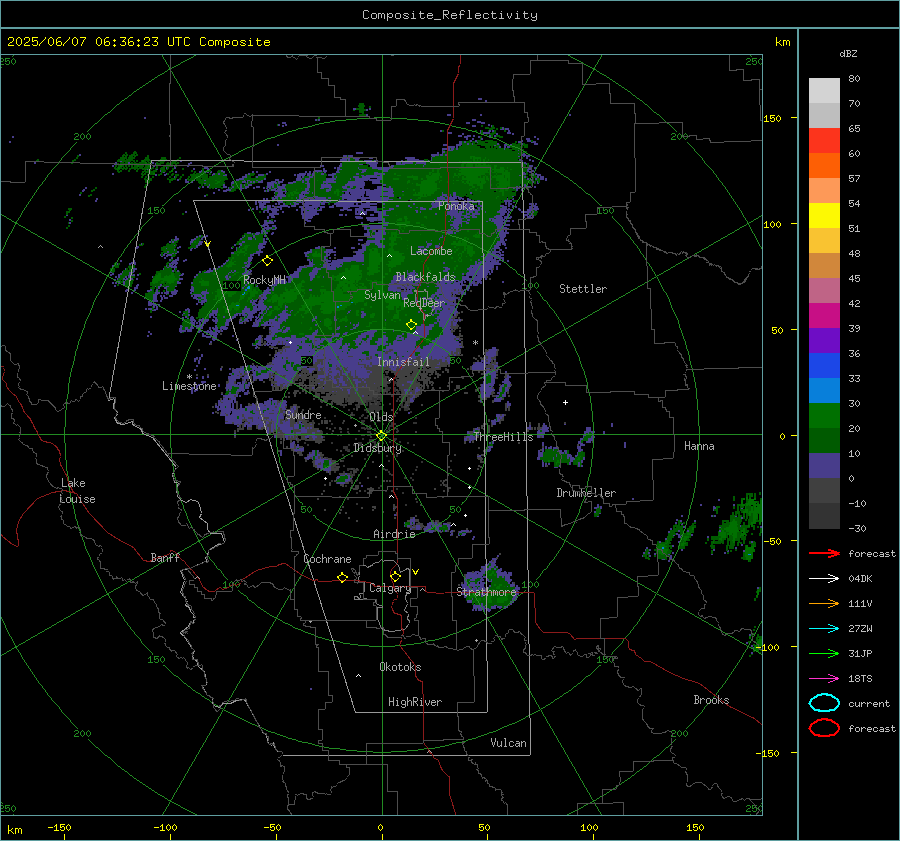
Task: Click the Okotoks city label
Action: pos(400,667)
